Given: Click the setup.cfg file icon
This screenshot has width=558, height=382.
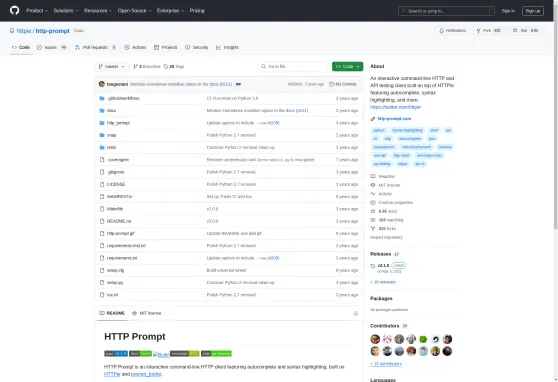Looking at the screenshot, I should [x=102, y=270].
